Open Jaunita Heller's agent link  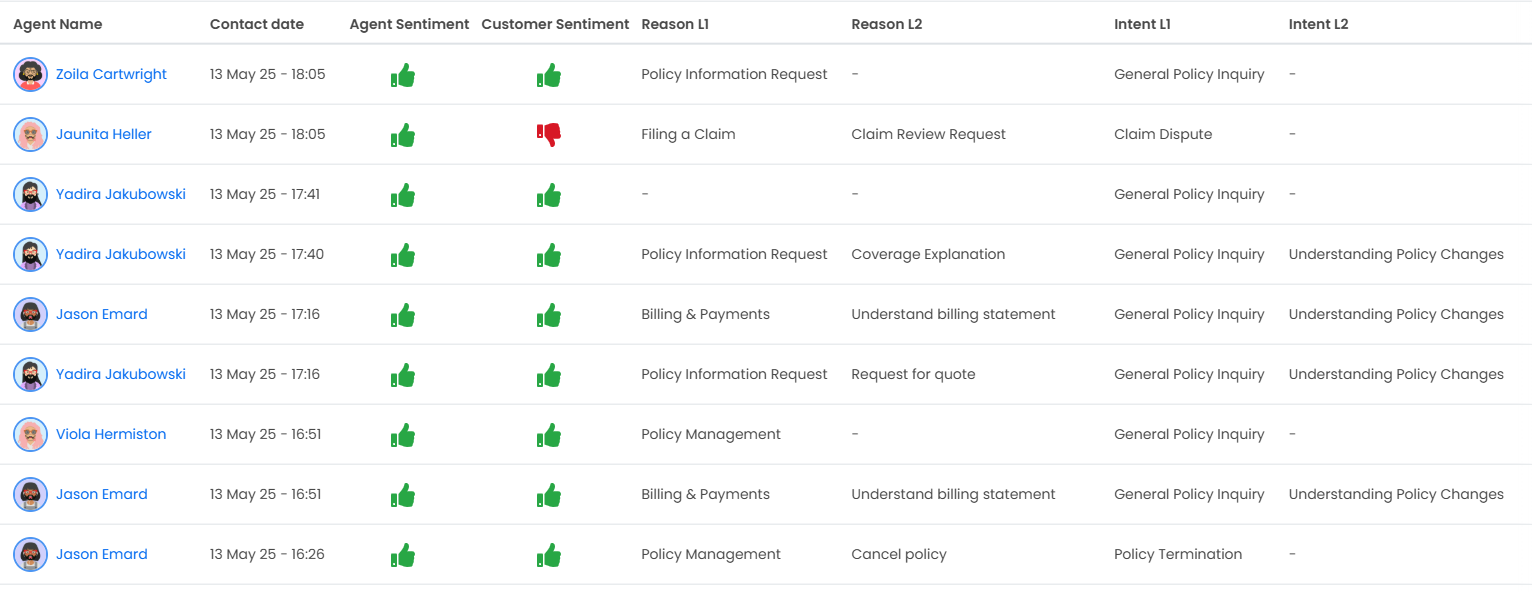point(104,134)
